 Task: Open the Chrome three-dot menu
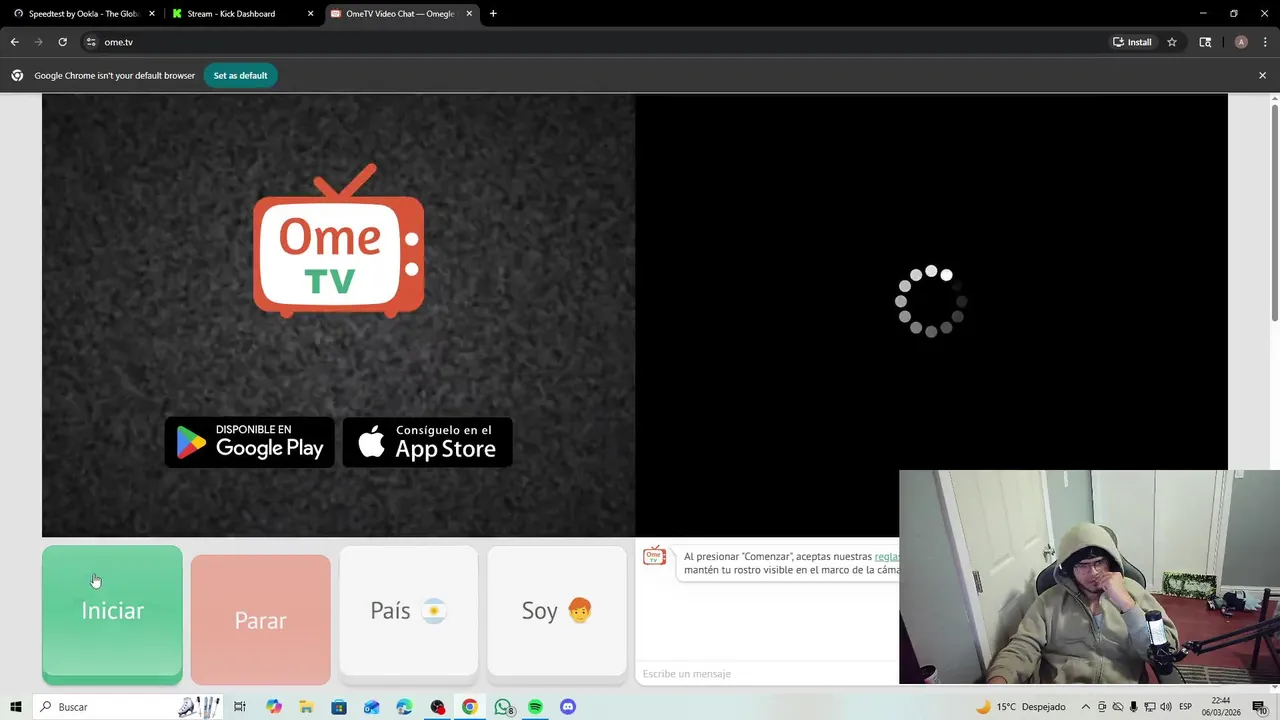[x=1266, y=42]
